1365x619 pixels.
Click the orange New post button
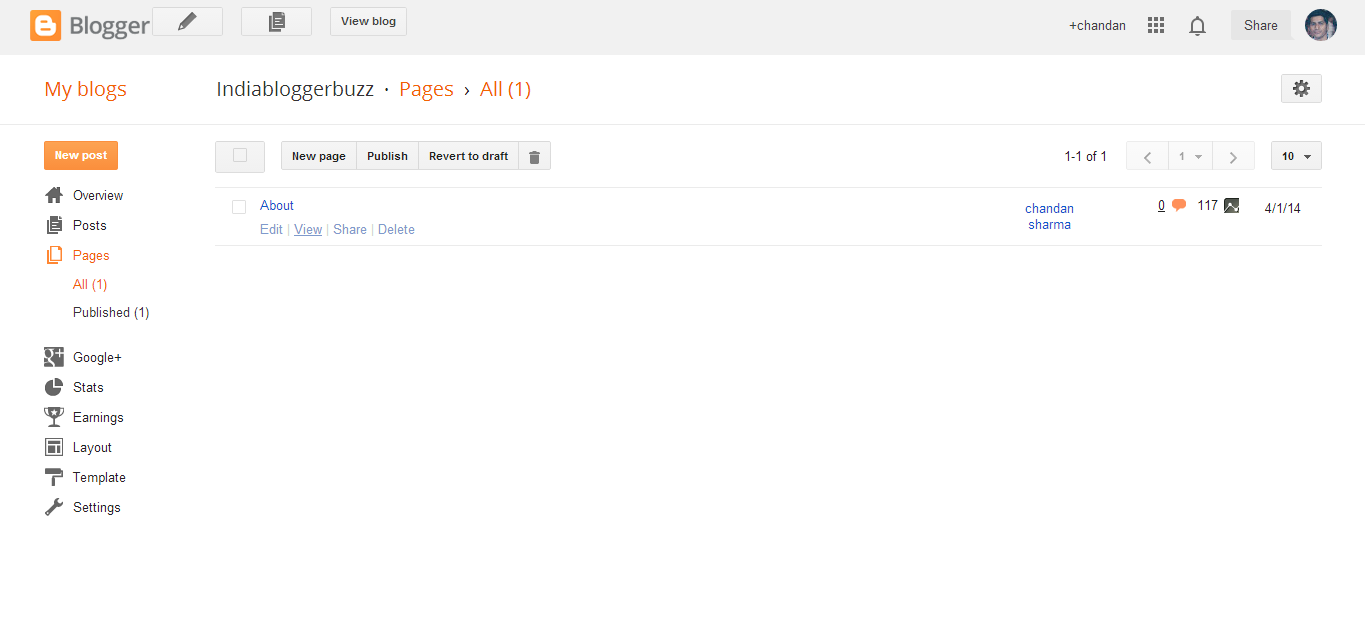(81, 155)
